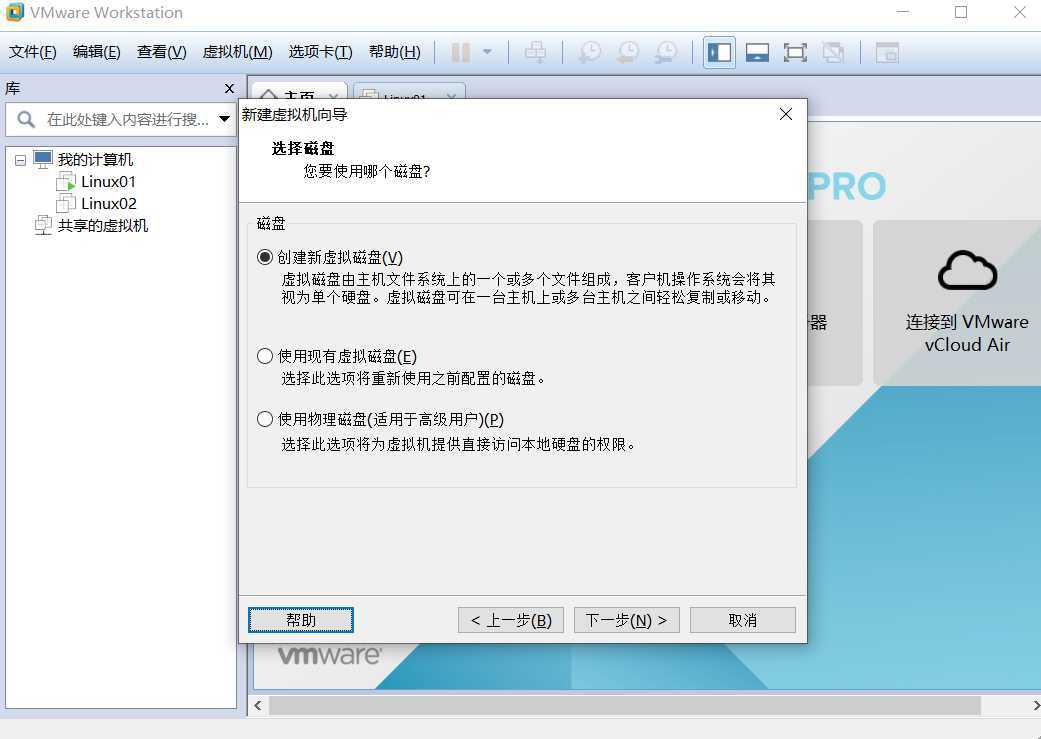This screenshot has height=739, width=1041.
Task: Click the take snapshot clock icon
Action: point(589,52)
